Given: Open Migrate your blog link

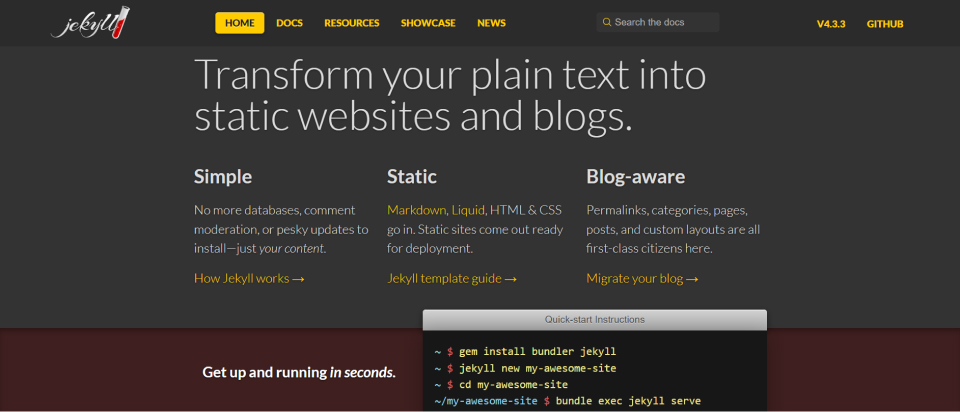Looking at the screenshot, I should point(642,279).
